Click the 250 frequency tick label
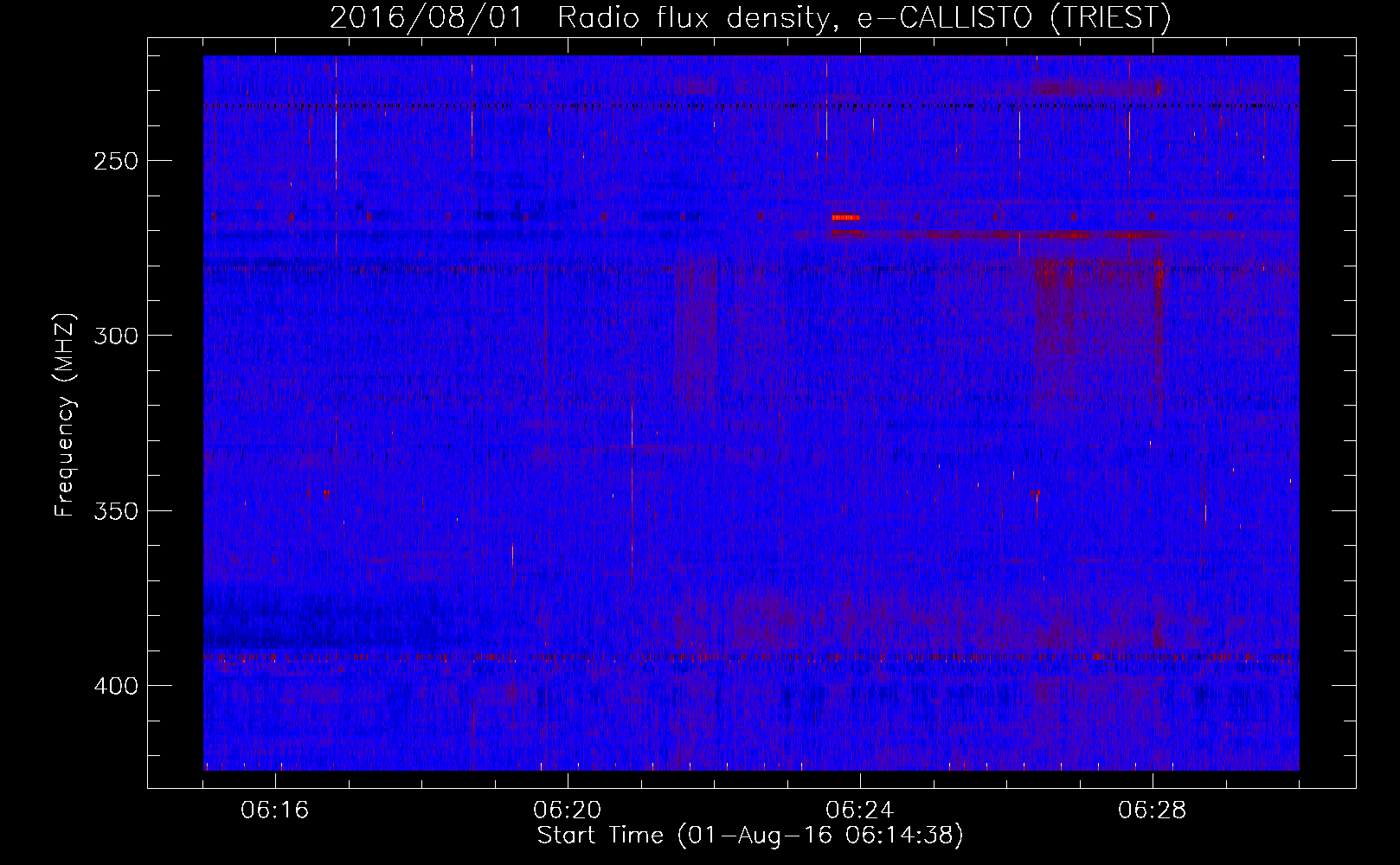The width and height of the screenshot is (1400, 865). [x=116, y=161]
